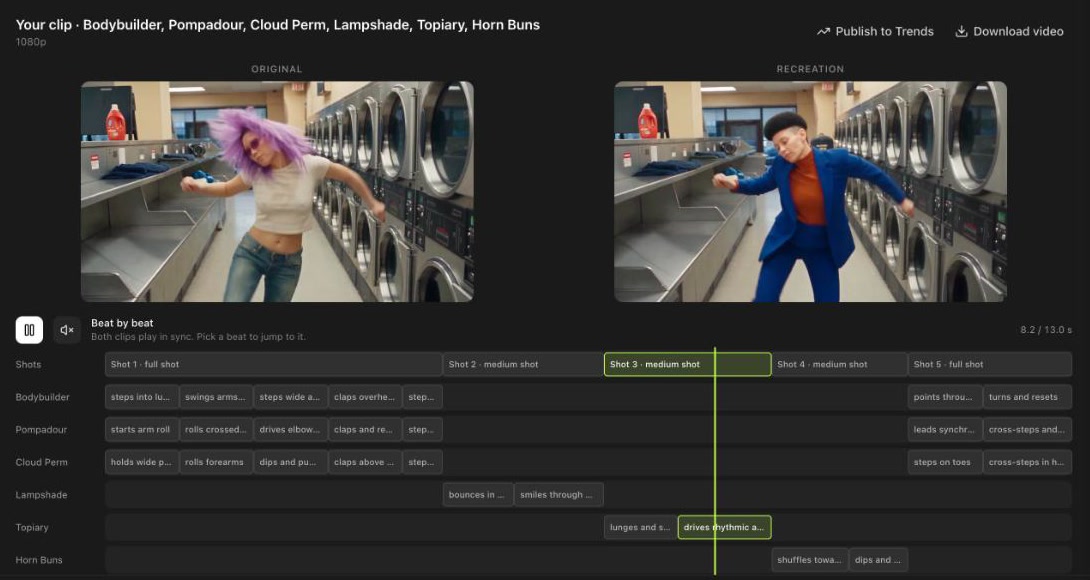
Task: Select Lampshade beat 'smiles through ...'
Action: pos(559,495)
